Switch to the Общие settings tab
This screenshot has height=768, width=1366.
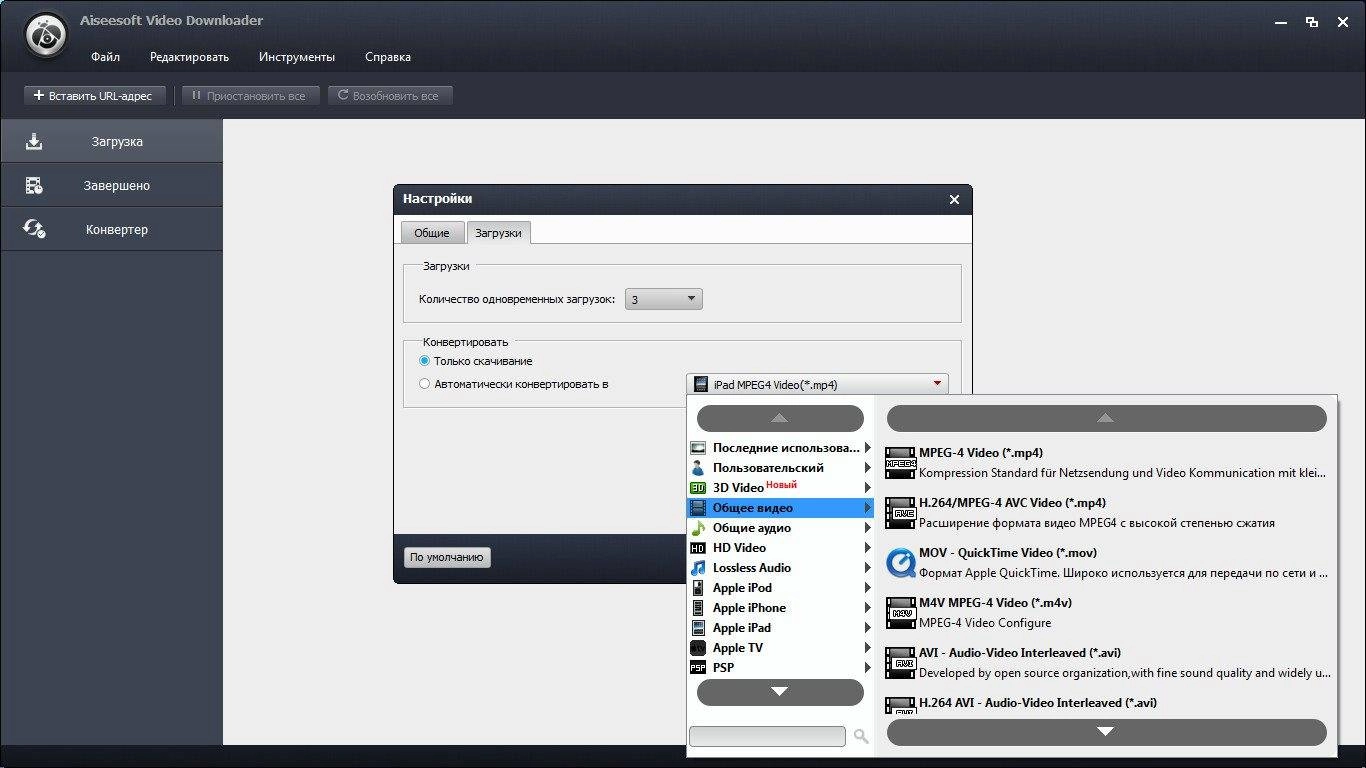432,233
